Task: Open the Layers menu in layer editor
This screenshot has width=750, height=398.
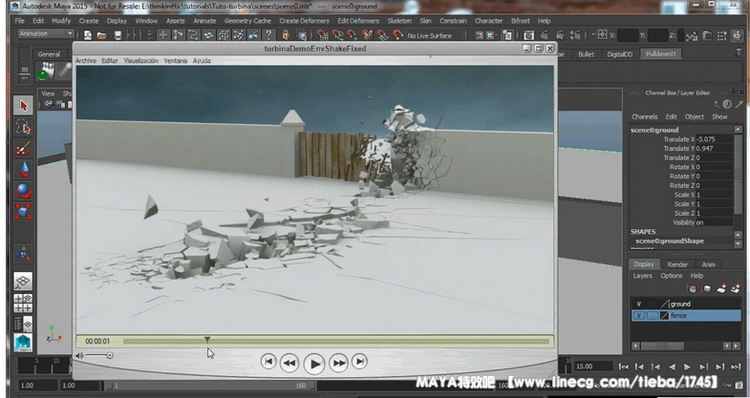Action: tap(642, 276)
